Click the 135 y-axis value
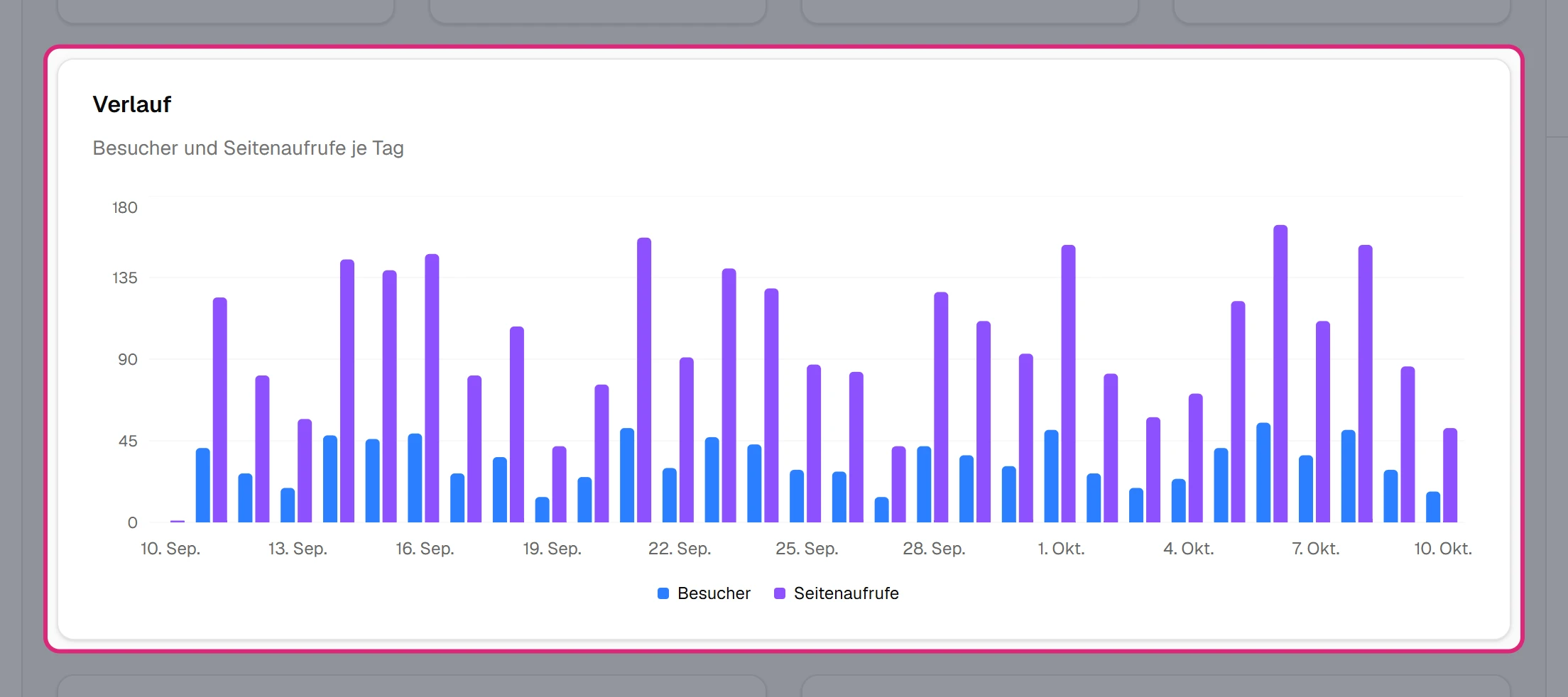The image size is (1568, 697). coord(124,278)
